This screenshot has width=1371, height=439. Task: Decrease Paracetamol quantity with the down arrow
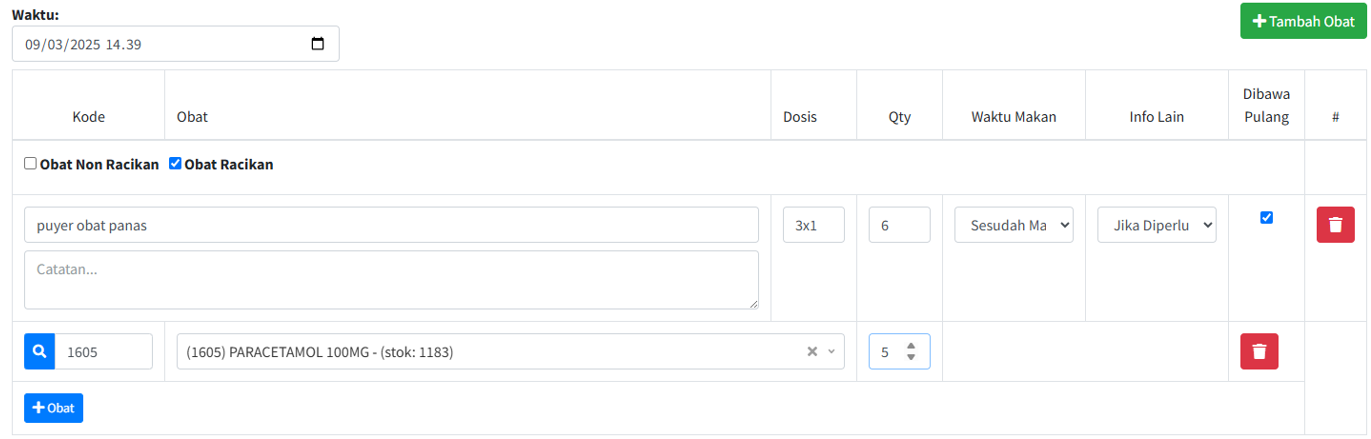pos(910,357)
